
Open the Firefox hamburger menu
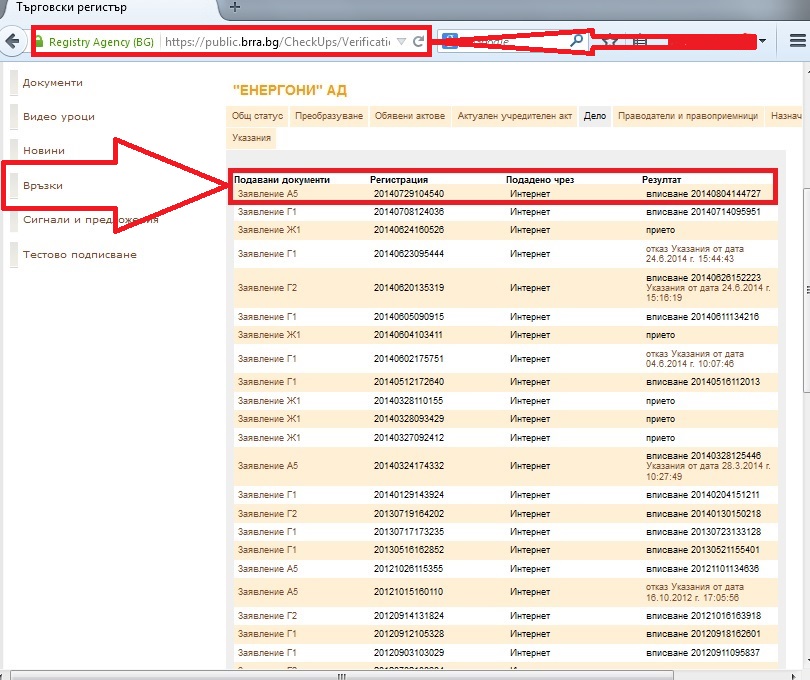[x=796, y=42]
